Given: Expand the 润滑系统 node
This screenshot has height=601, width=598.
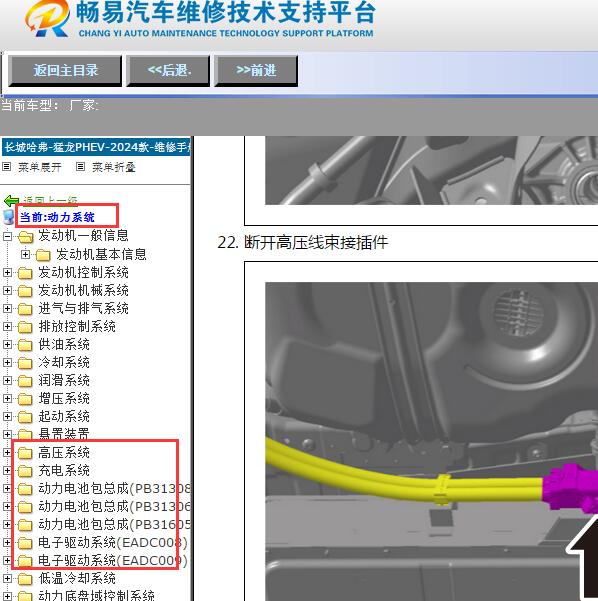Looking at the screenshot, I should [7, 381].
